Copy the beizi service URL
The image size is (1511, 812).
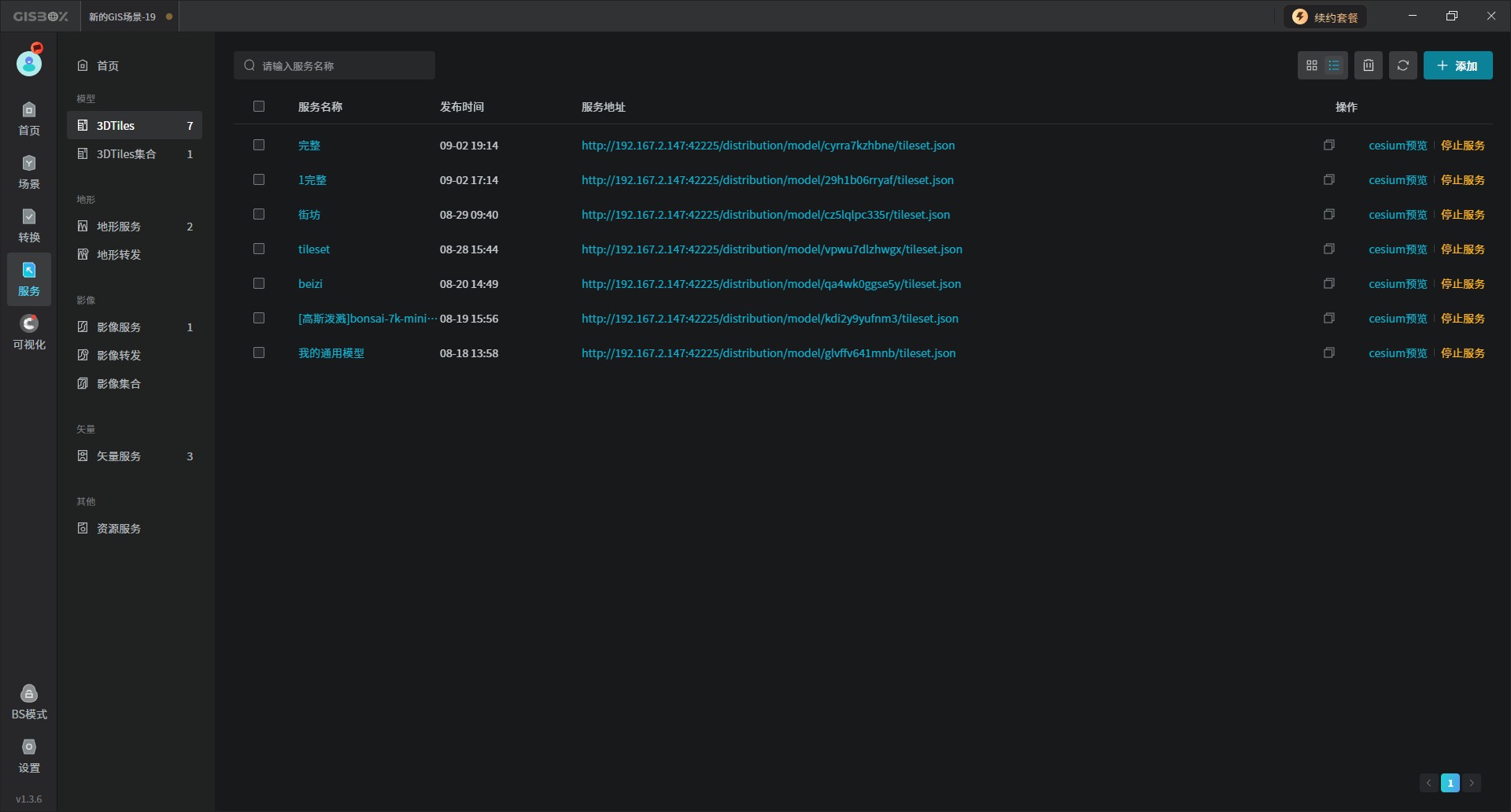(1329, 283)
